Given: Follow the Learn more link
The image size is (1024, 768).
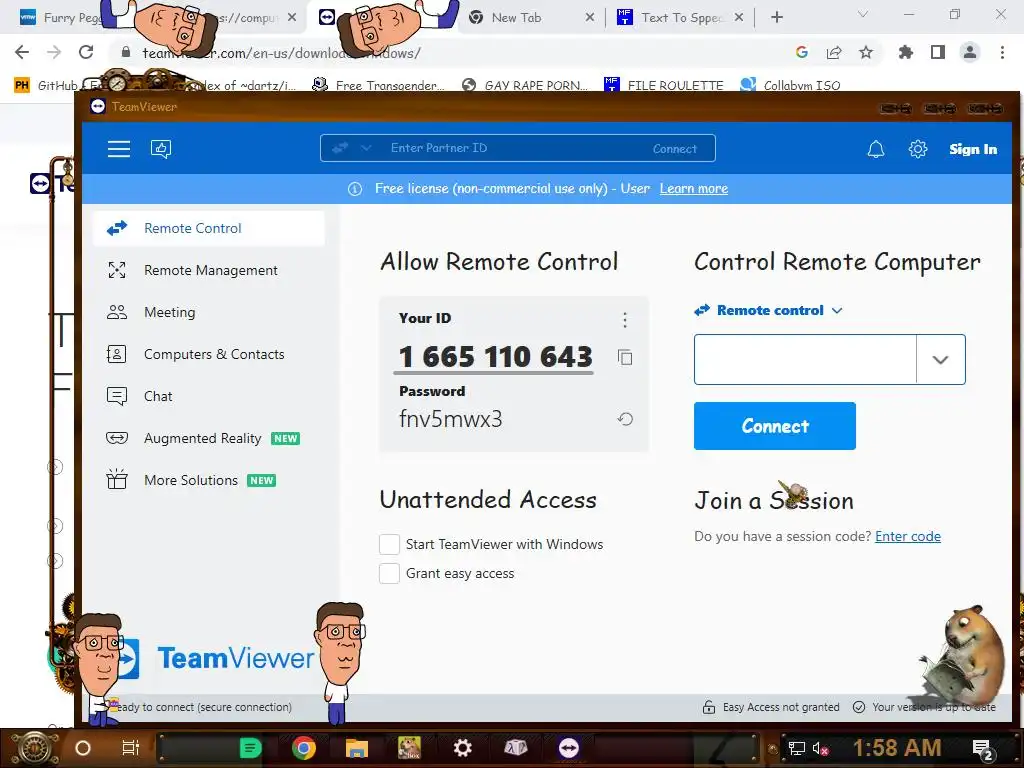Looking at the screenshot, I should point(694,189).
